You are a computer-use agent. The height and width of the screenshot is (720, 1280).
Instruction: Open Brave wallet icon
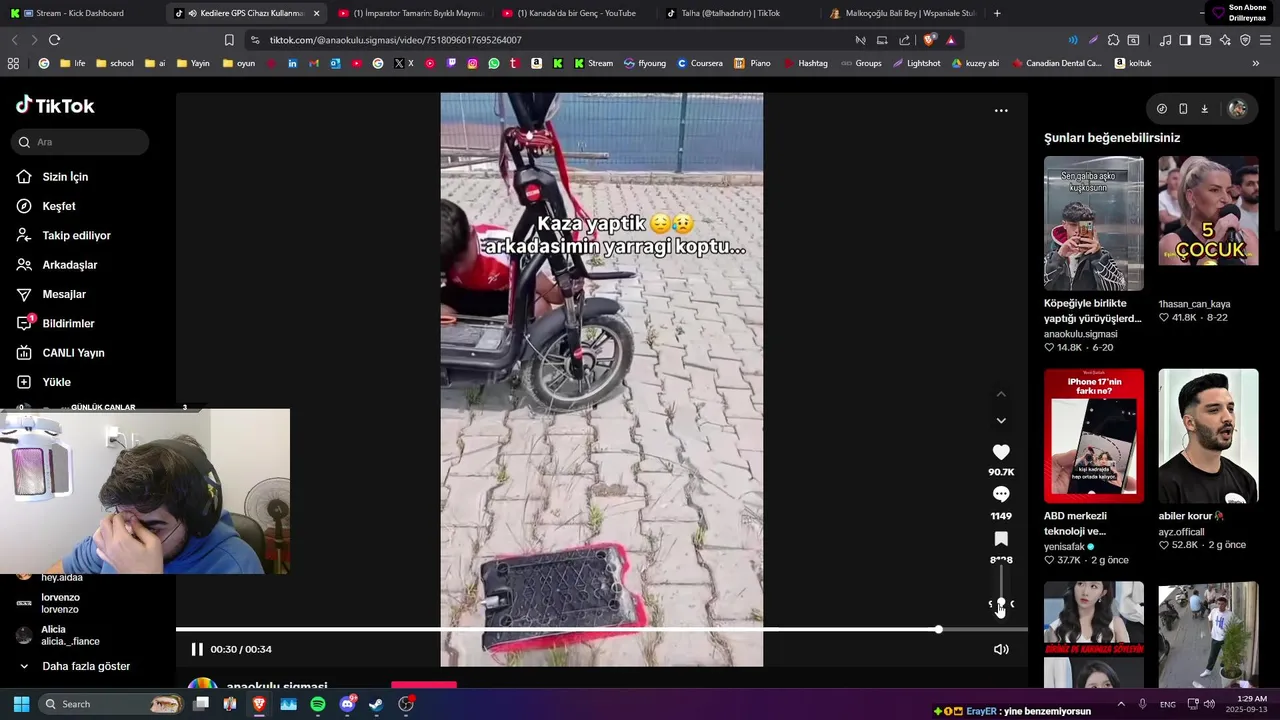pos(1205,40)
